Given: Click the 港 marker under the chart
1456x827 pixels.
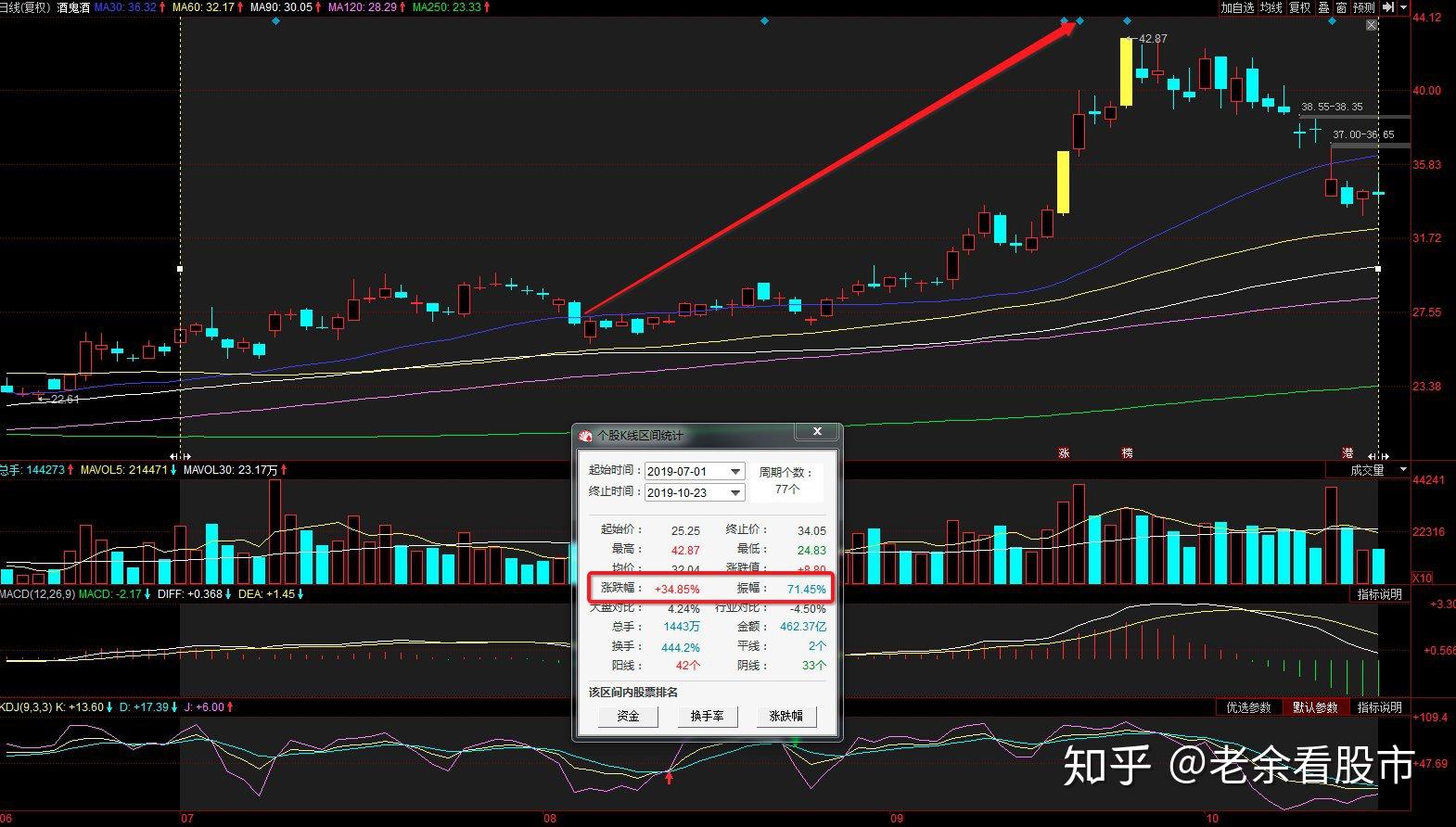Looking at the screenshot, I should click(x=1347, y=453).
